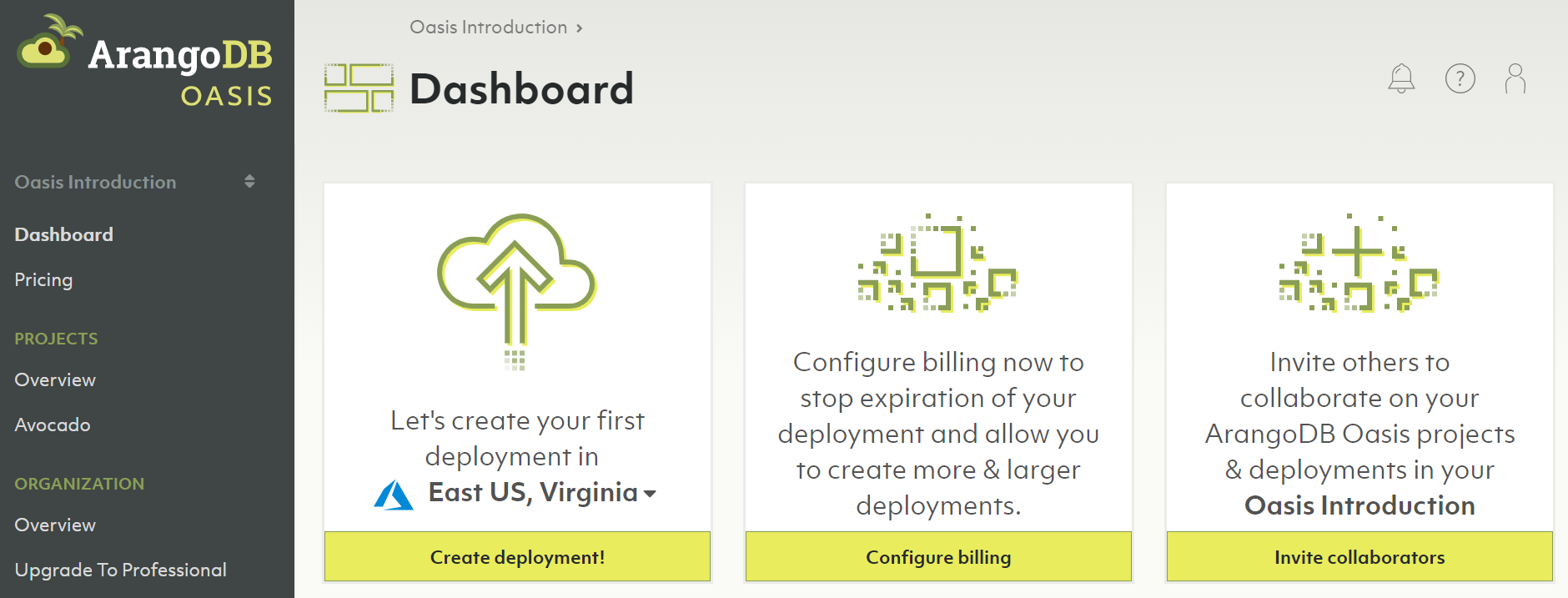Image resolution: width=1568 pixels, height=598 pixels.
Task: Click the ArangoDB Oasis avocado logo
Action: coord(48,43)
